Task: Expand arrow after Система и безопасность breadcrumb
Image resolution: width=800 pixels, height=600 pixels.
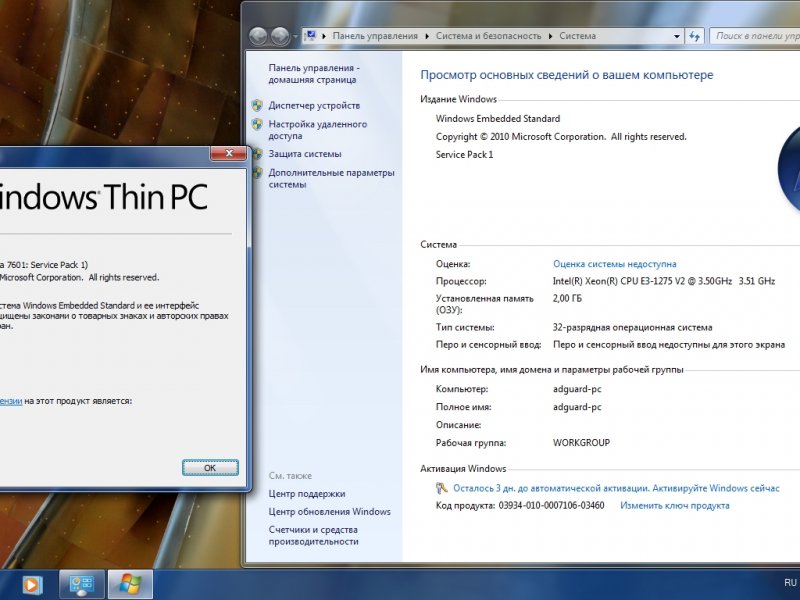Action: pos(551,36)
